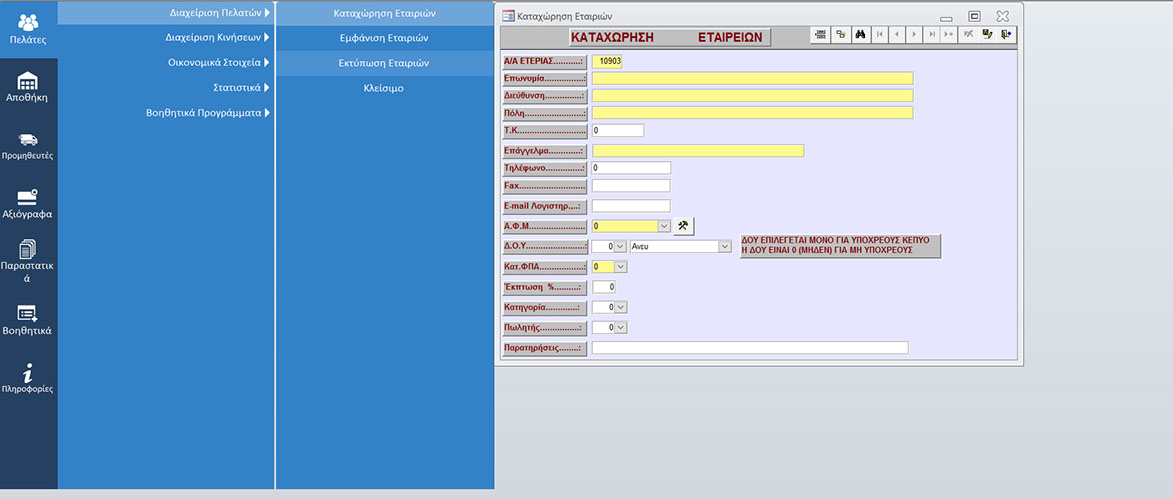Screen dimensions: 1173x499
Task: Click the binoculars search icon in toolbar
Action: point(861,34)
